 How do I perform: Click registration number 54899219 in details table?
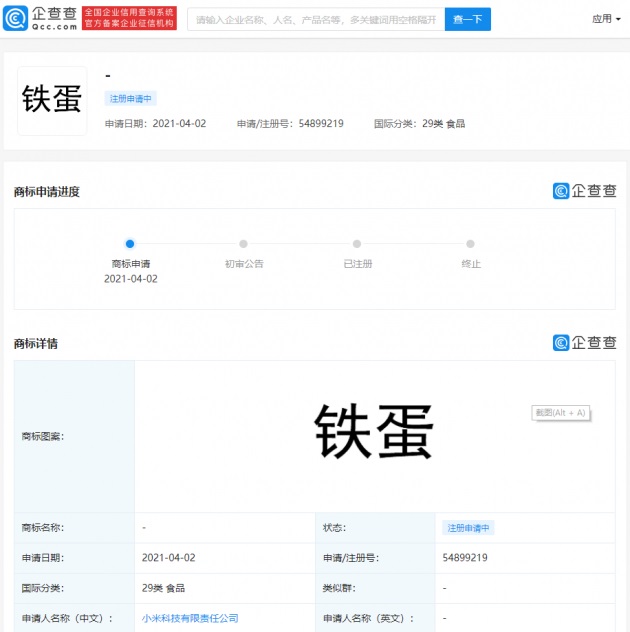[464, 558]
